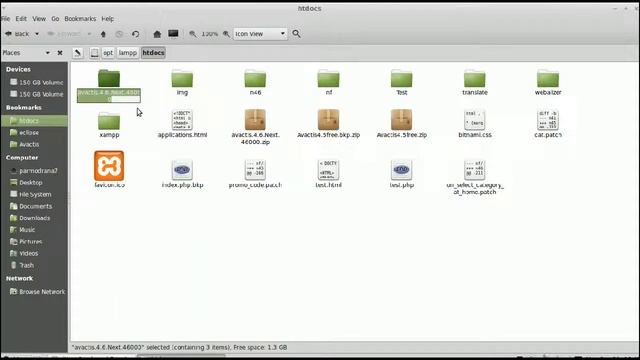This screenshot has height=360, width=640.
Task: Click the folder rename text field
Action: (109, 96)
